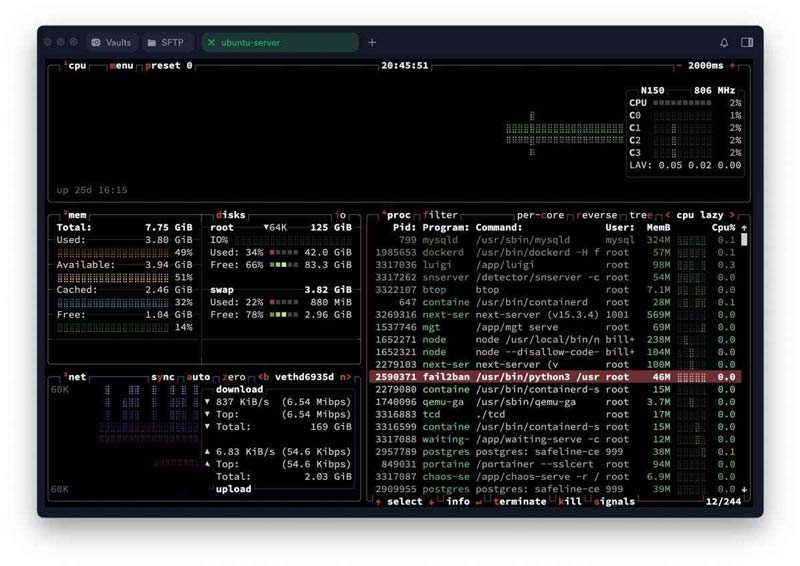Click the notifications bell icon
Viewport: 800px width, 566px height.
pos(724,43)
